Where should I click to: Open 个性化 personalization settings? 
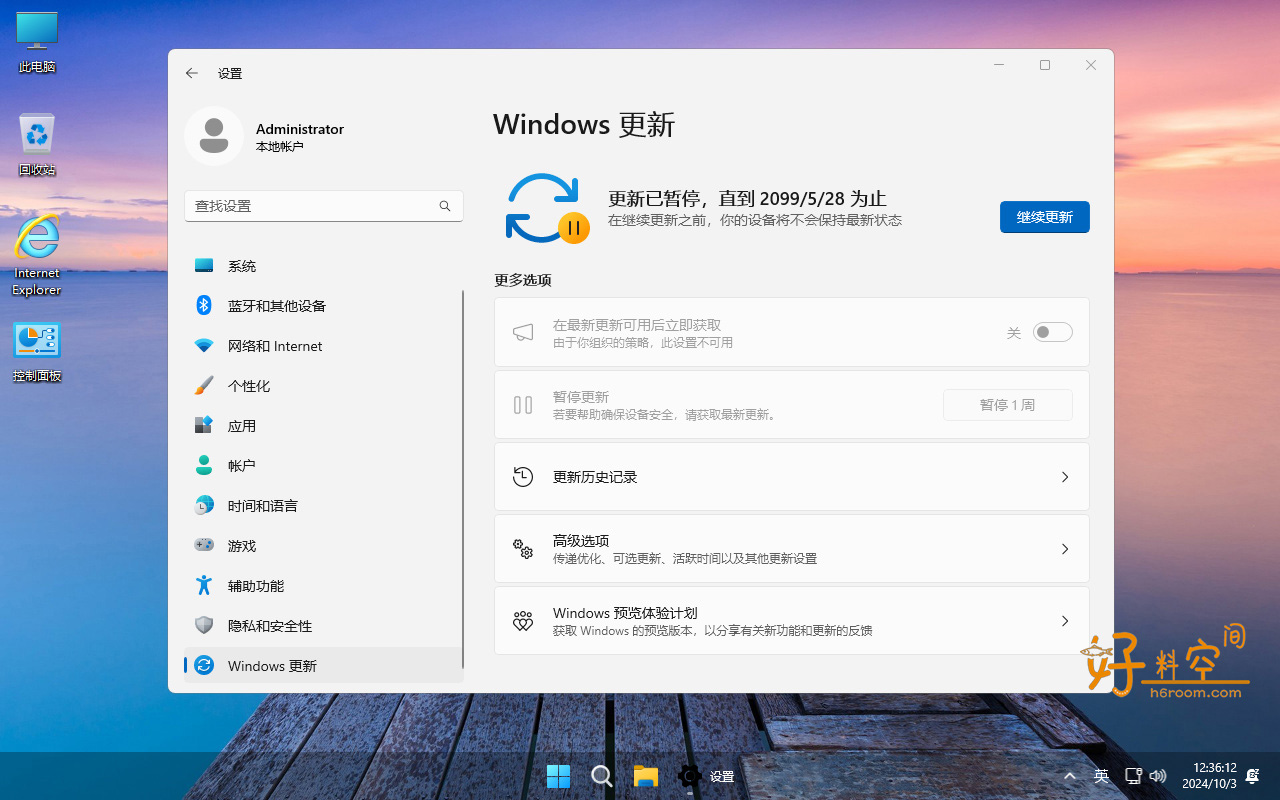(x=323, y=386)
